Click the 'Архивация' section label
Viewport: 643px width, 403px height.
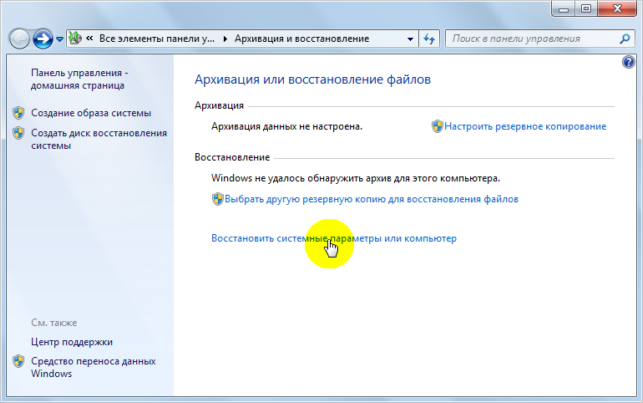pos(219,106)
